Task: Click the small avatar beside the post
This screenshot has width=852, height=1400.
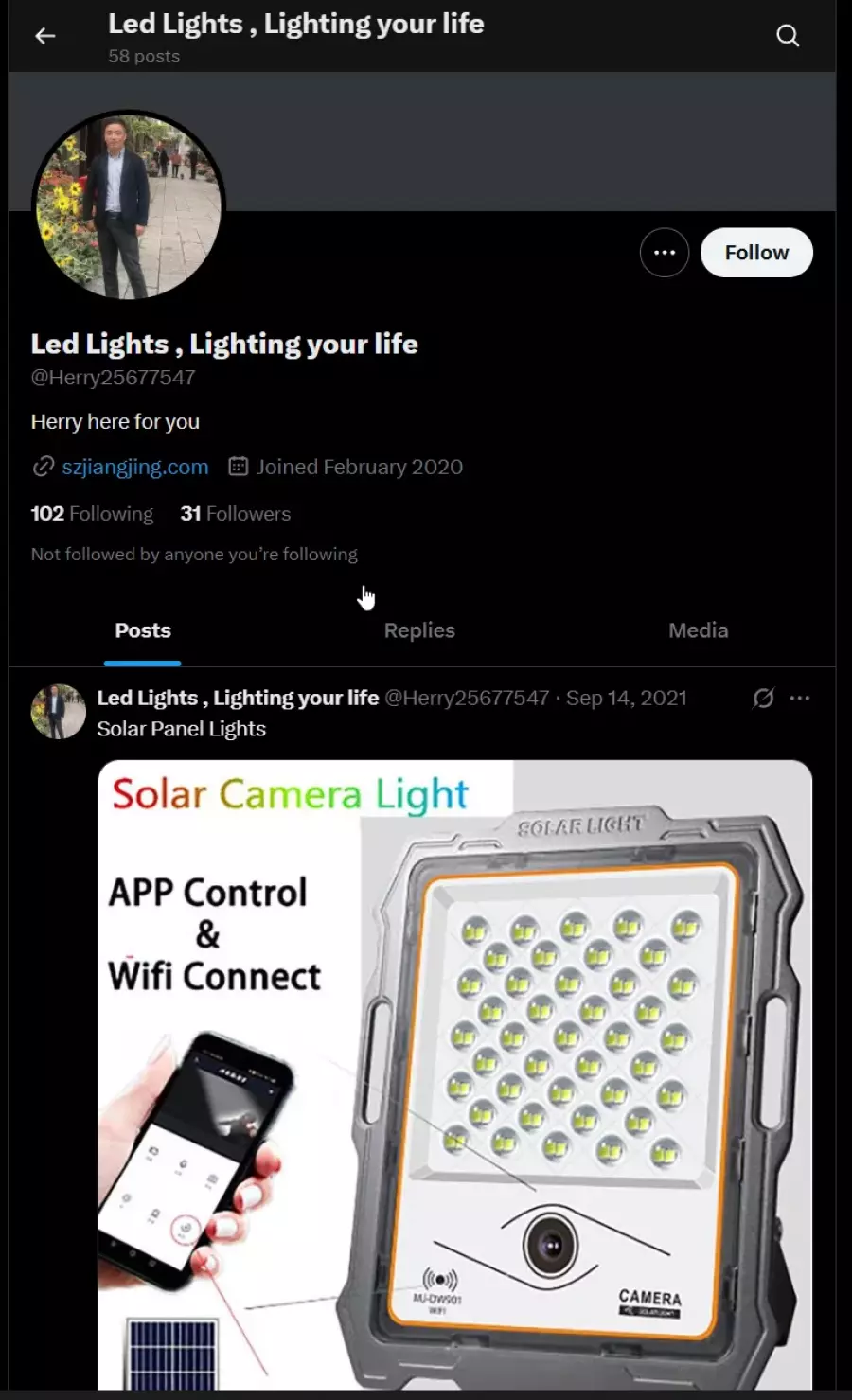Action: pos(59,712)
